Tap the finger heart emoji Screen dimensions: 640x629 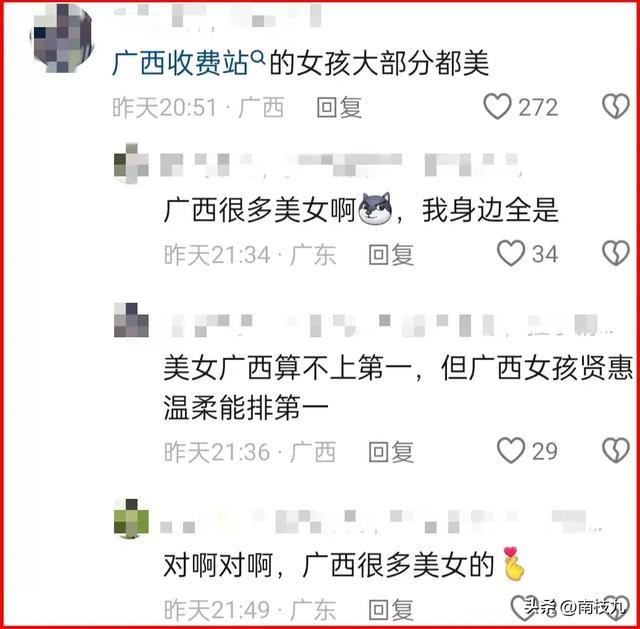click(x=513, y=563)
